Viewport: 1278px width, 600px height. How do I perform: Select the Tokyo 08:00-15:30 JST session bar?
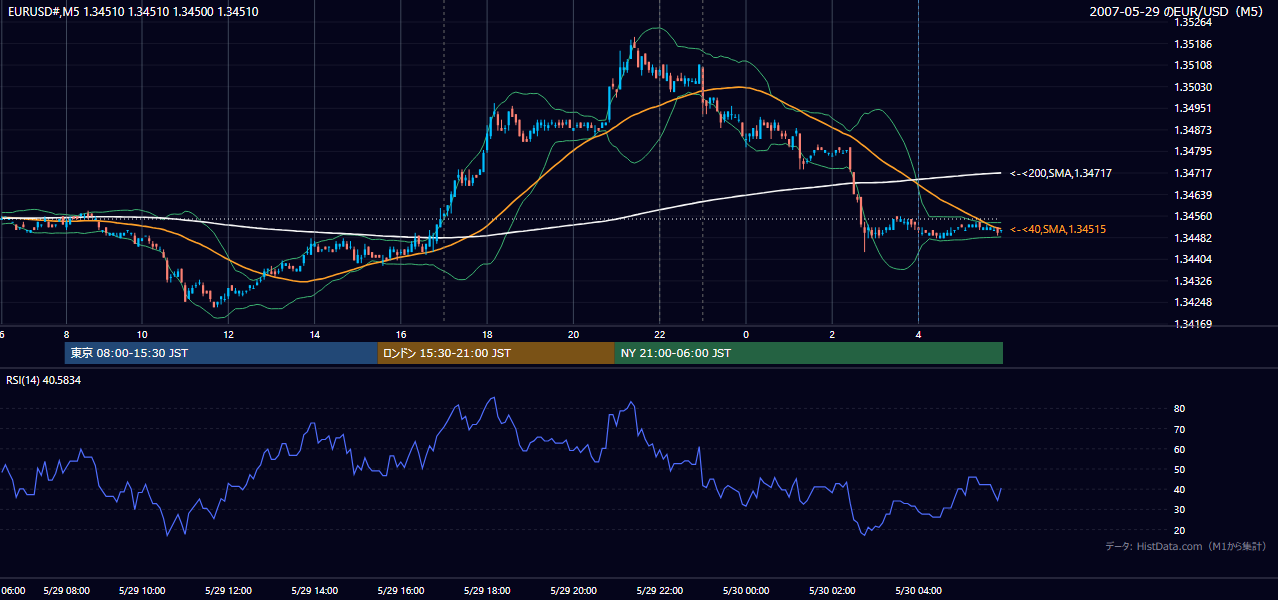[x=221, y=353]
